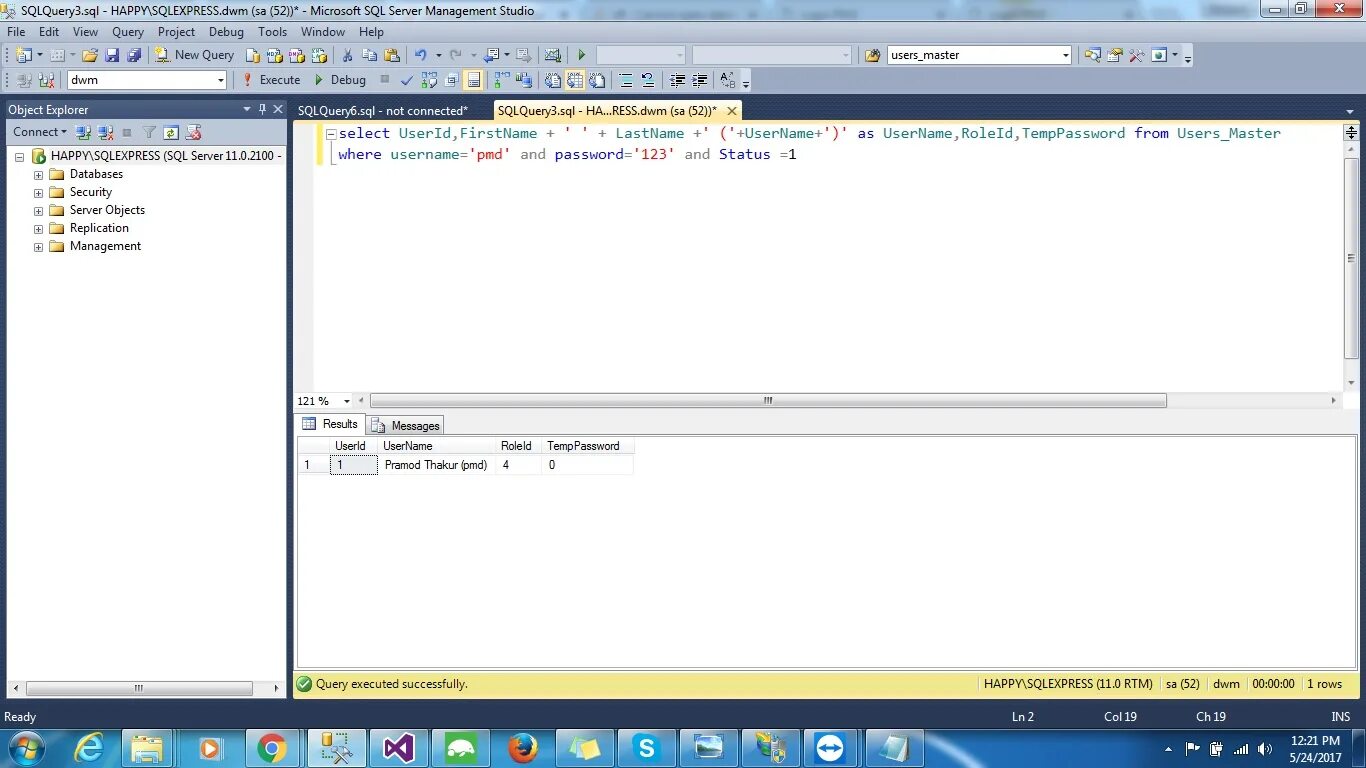Viewport: 1366px width, 768px height.
Task: Execute the query
Action: pyautogui.click(x=270, y=80)
